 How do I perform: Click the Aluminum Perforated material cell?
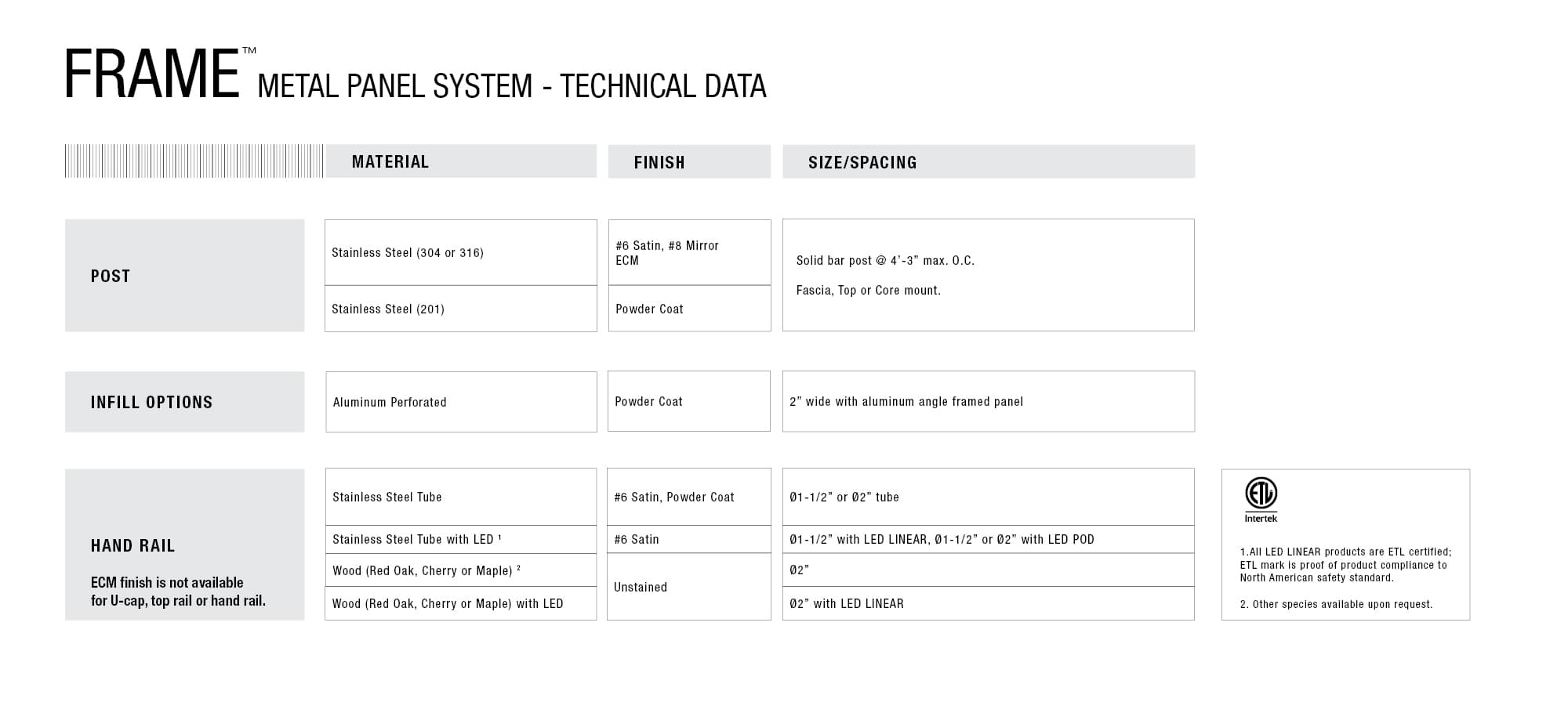coord(390,402)
